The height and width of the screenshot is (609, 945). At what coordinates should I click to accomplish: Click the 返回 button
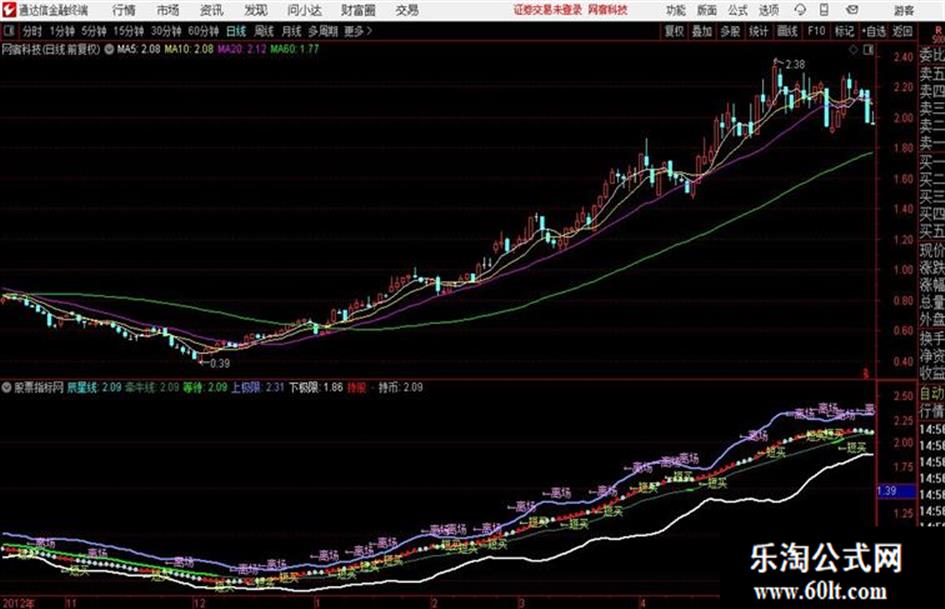click(x=902, y=31)
